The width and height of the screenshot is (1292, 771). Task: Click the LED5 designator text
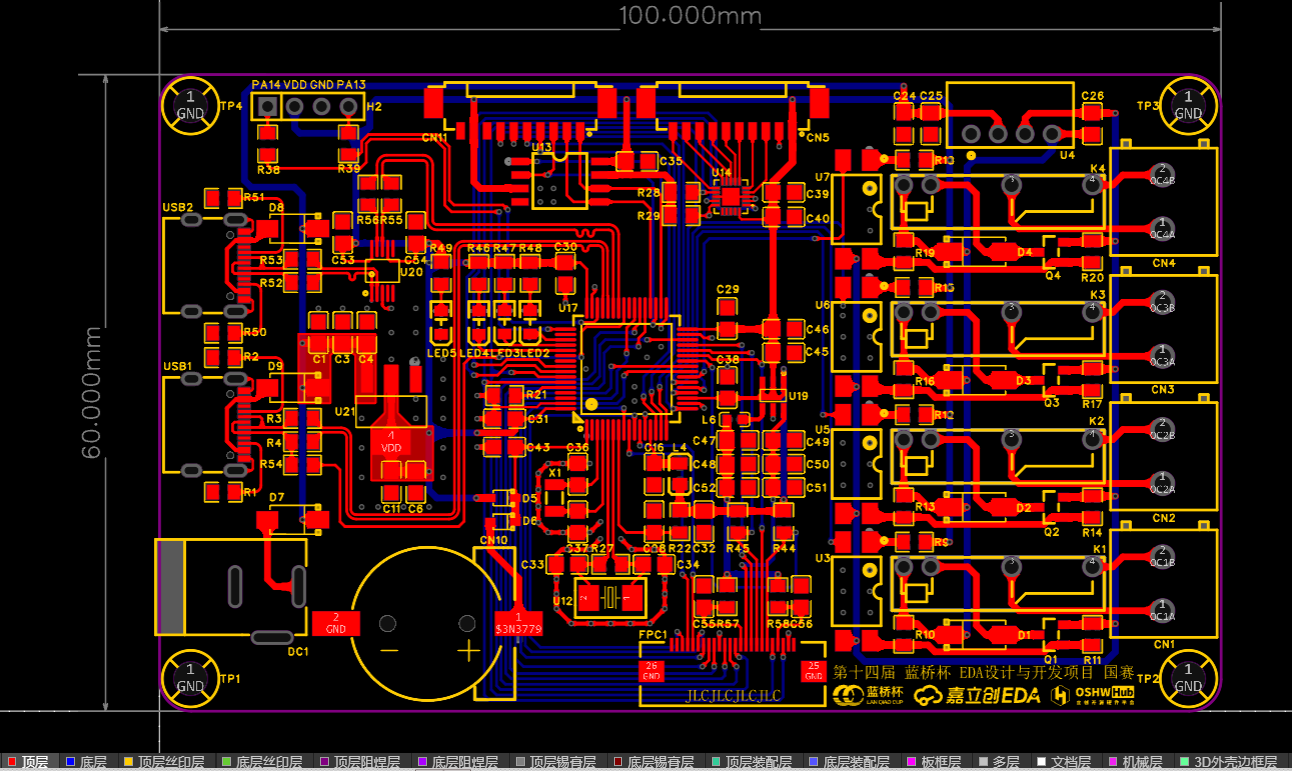point(441,354)
